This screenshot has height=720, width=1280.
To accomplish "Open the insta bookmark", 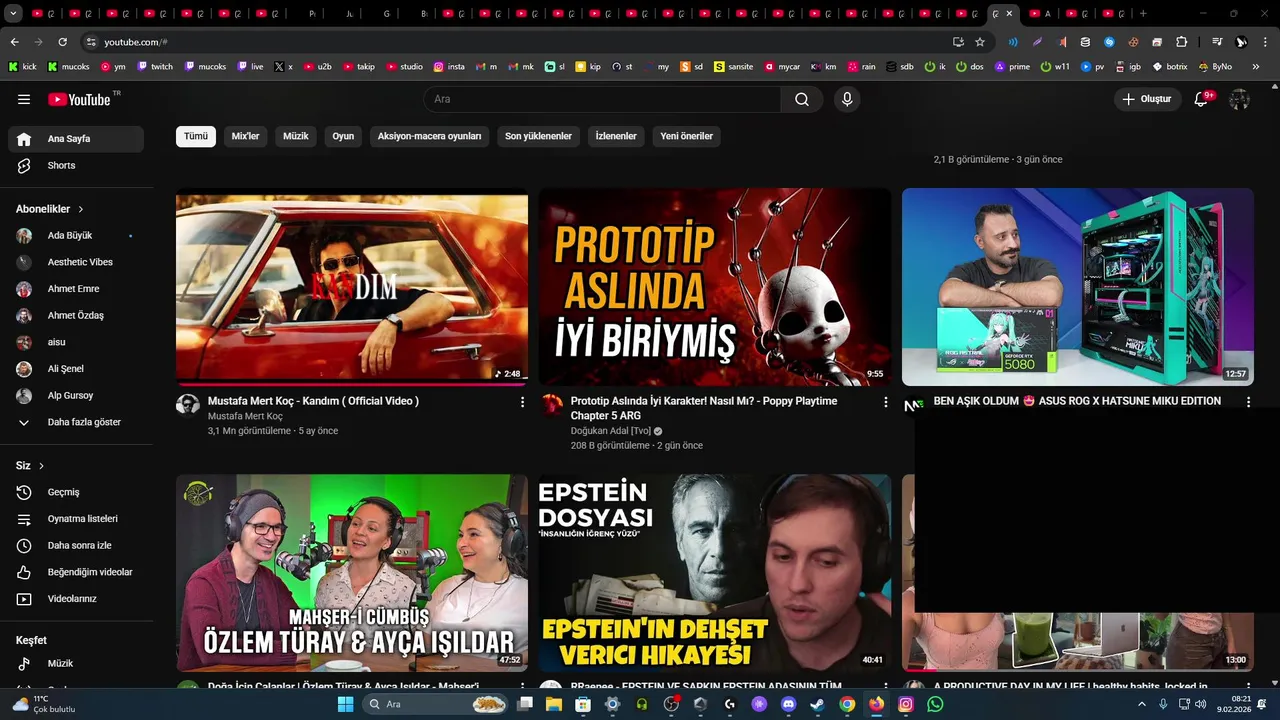I will coord(449,67).
